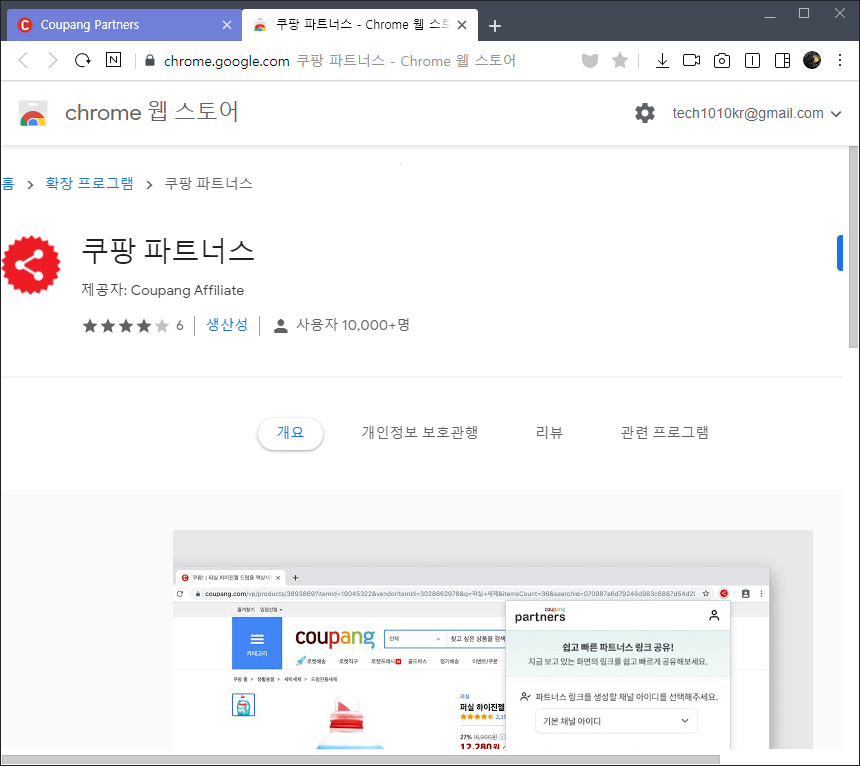This screenshot has height=766, width=860.
Task: Open the 개인정보 보호관행 tab
Action: point(420,433)
